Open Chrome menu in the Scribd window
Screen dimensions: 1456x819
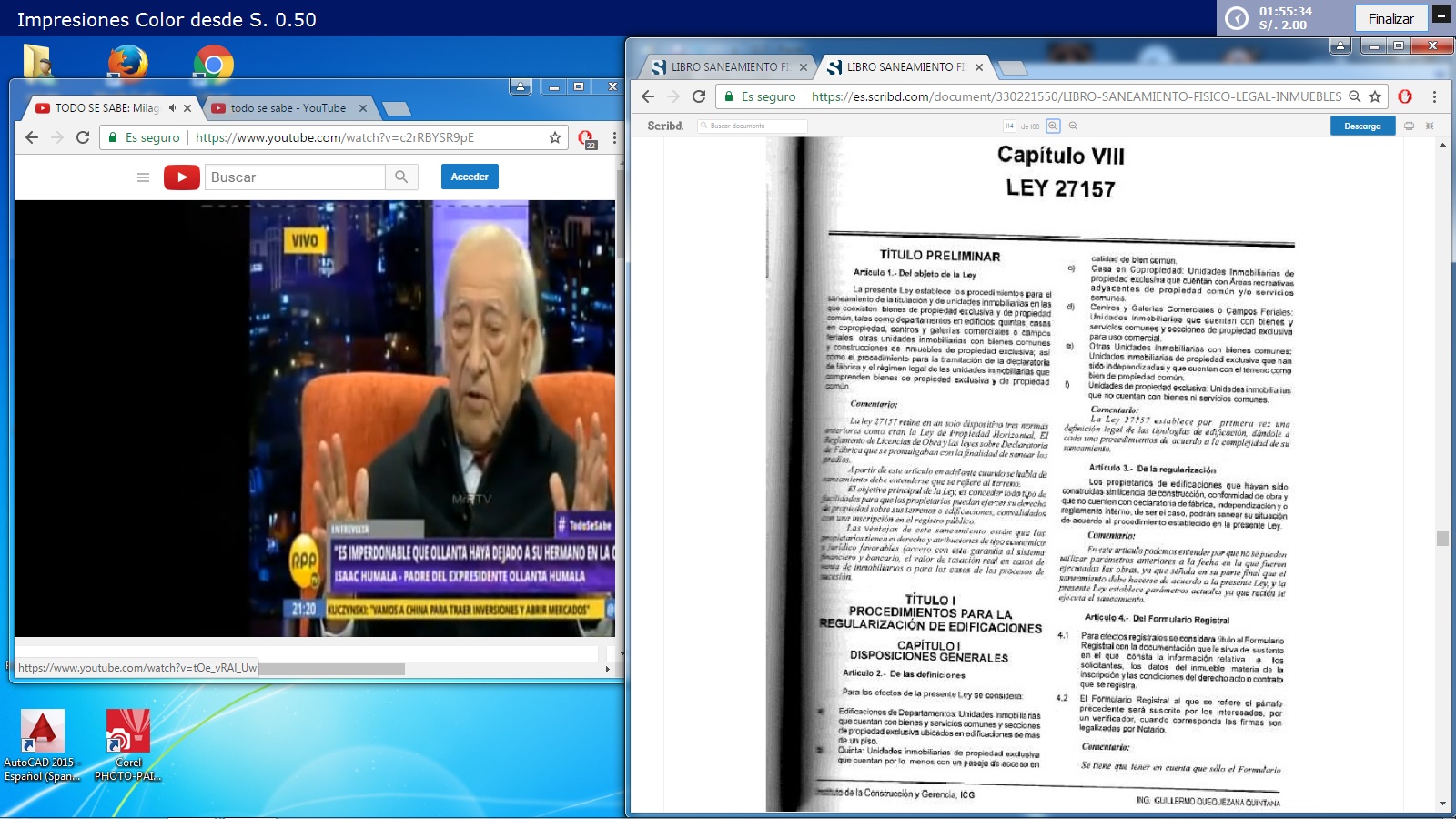pos(1434,96)
